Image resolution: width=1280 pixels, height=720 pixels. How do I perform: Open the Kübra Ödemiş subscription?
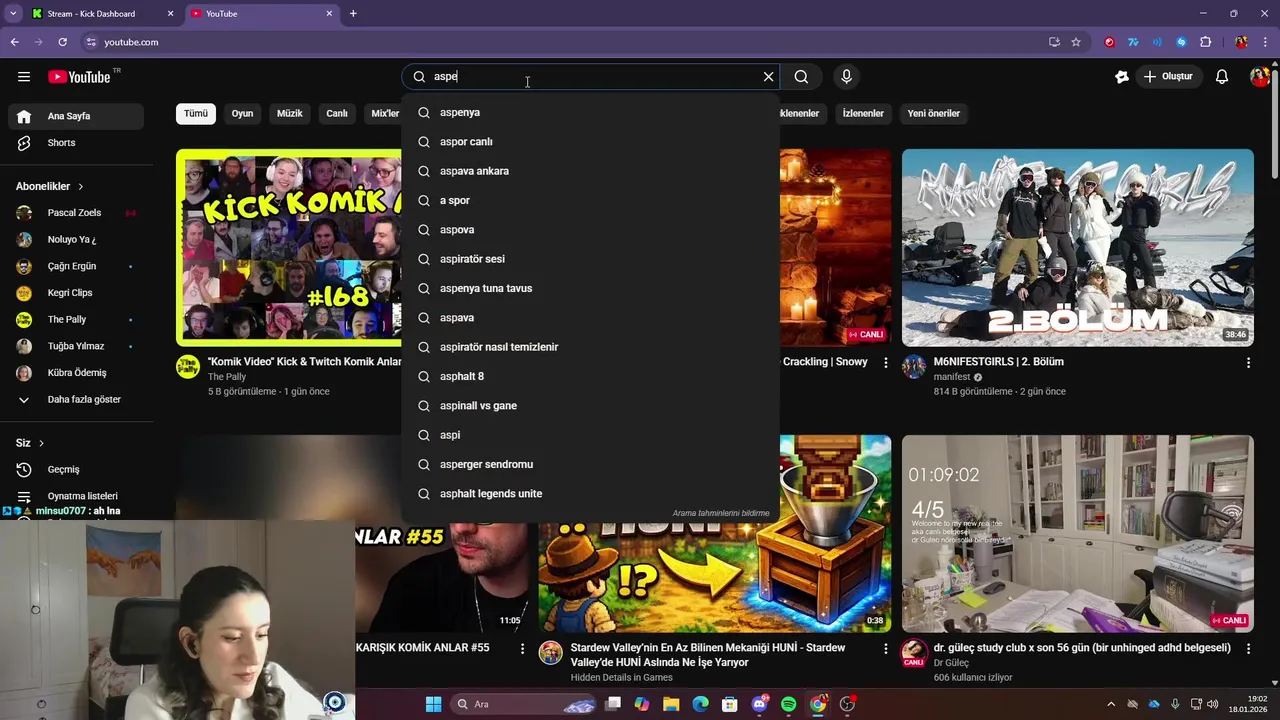click(76, 373)
